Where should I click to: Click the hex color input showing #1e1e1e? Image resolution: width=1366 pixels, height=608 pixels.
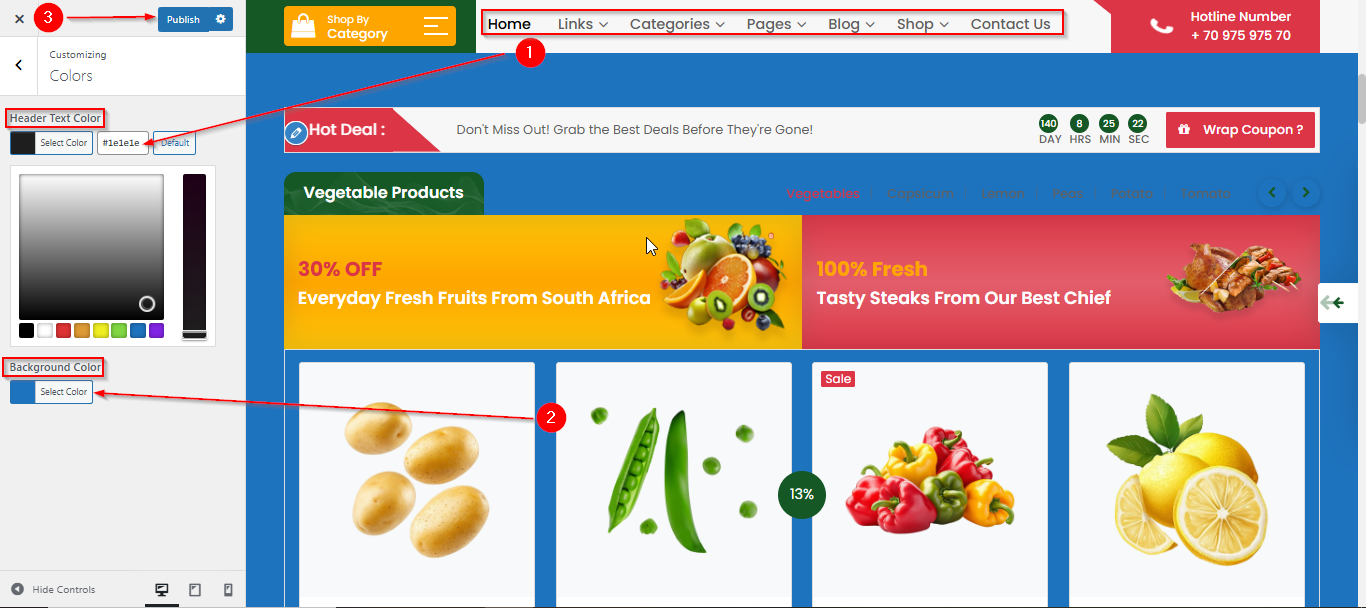click(x=123, y=143)
